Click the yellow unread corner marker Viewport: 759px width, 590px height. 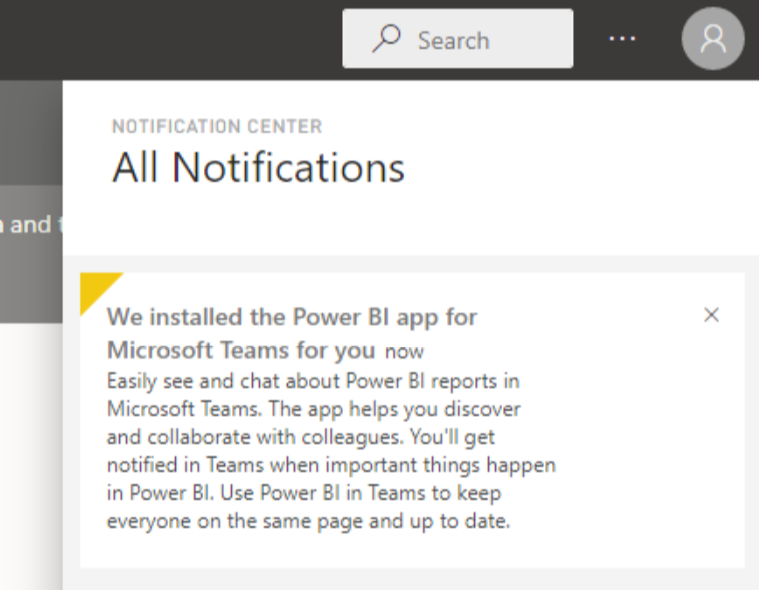[x=97, y=289]
